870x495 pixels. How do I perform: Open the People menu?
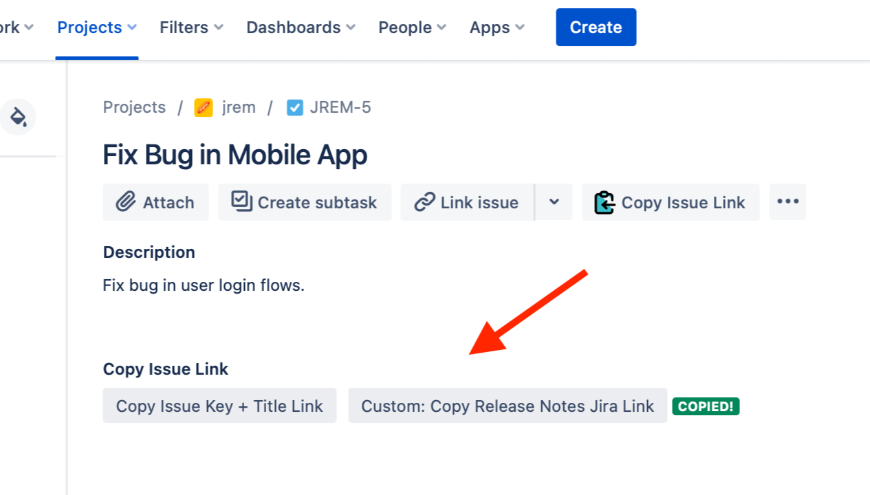(x=412, y=27)
